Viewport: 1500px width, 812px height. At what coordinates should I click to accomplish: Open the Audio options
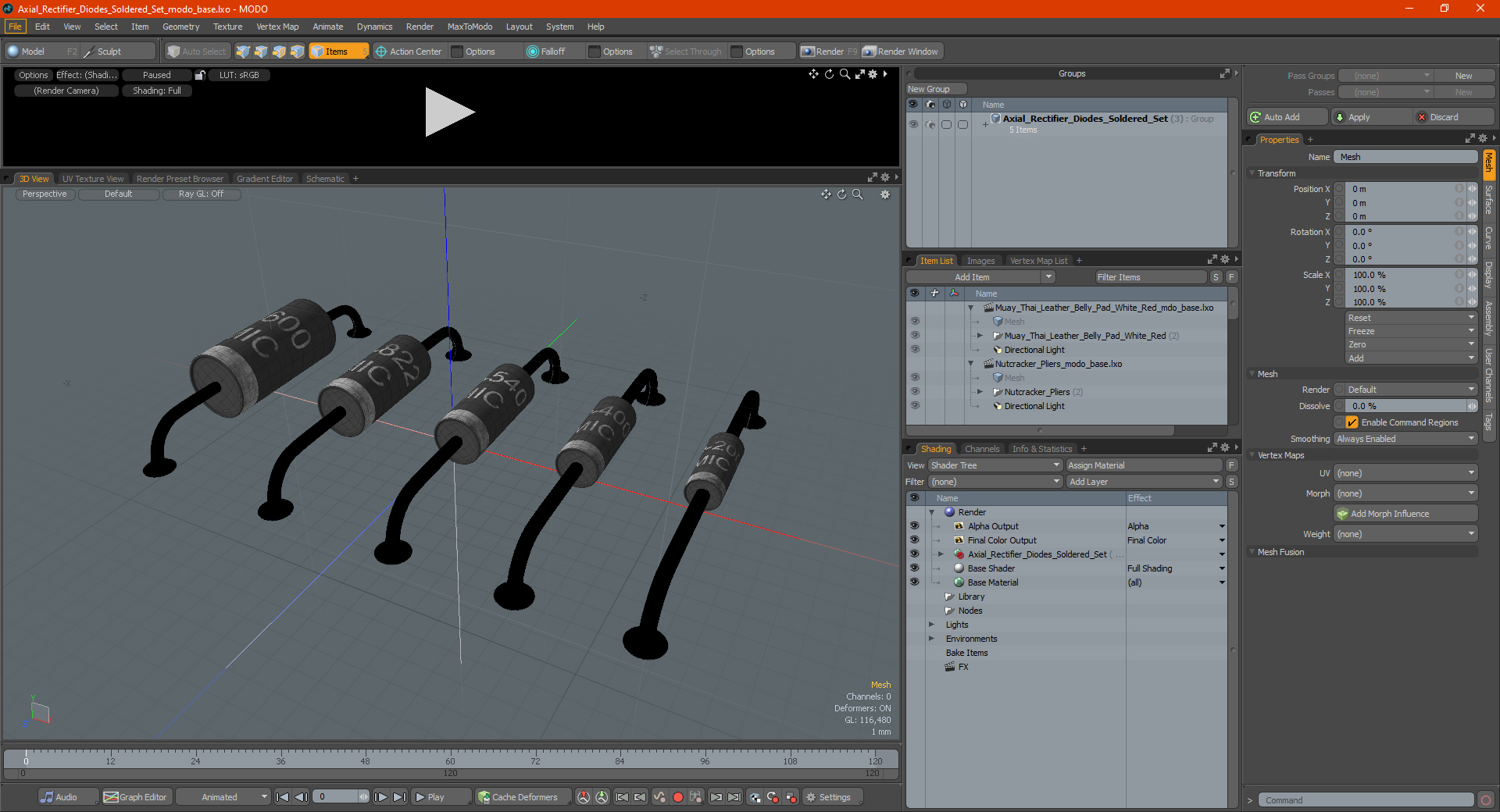[x=67, y=797]
